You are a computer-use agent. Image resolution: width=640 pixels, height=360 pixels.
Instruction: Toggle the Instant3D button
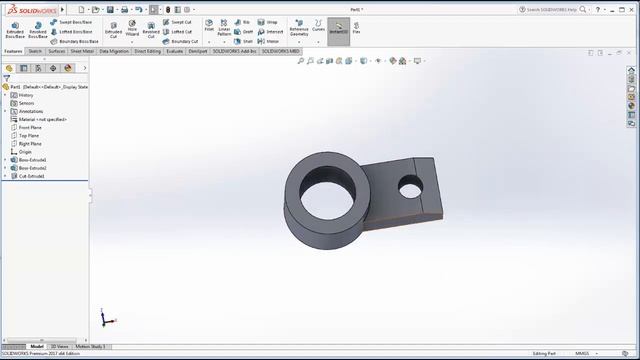[339, 31]
